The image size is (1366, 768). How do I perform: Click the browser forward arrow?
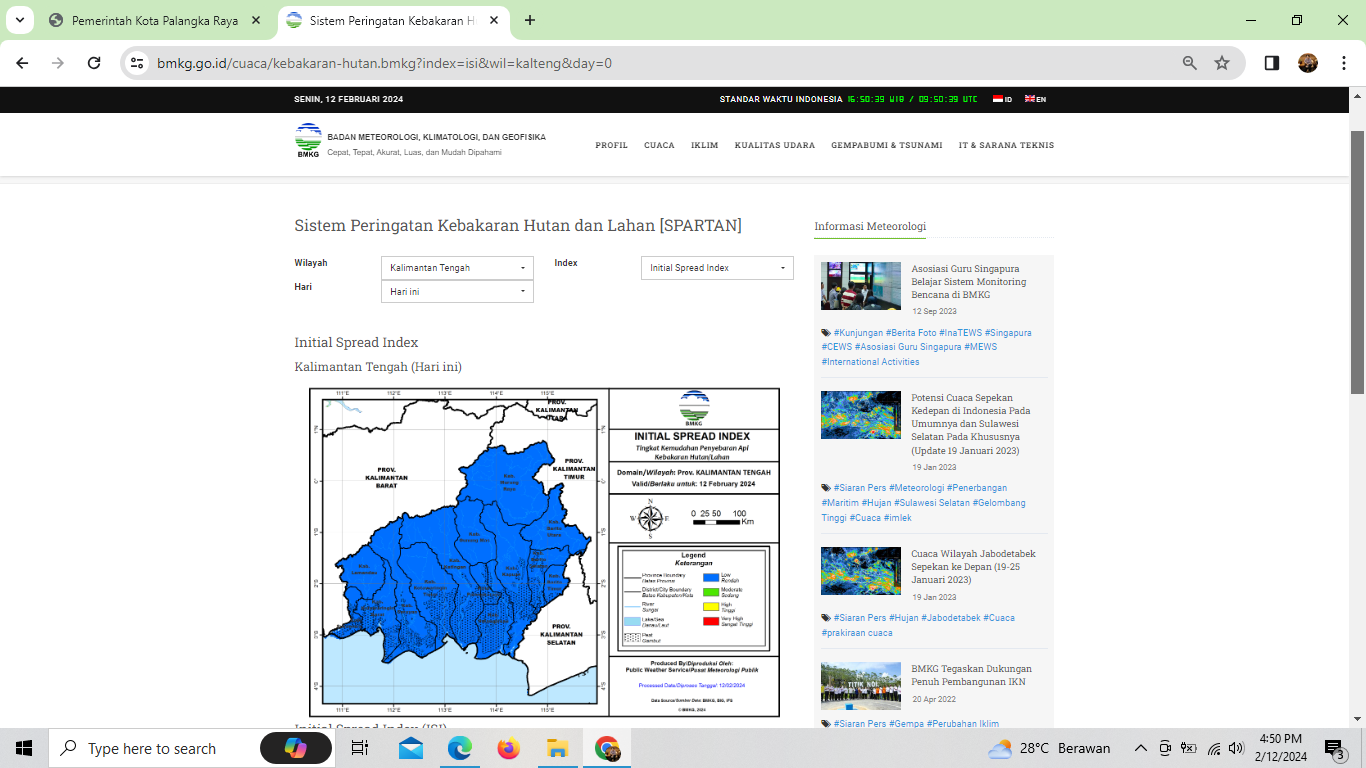pos(58,63)
